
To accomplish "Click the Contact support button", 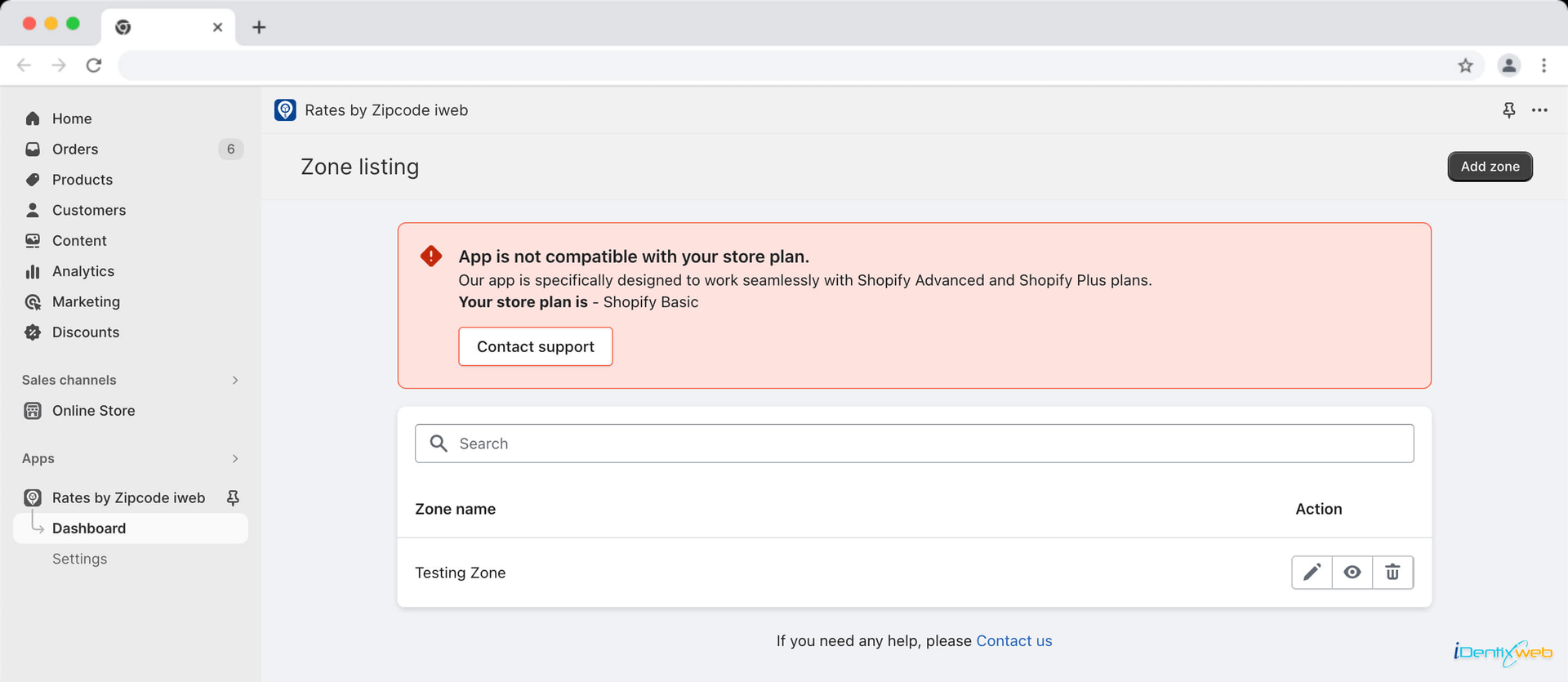I will (x=535, y=346).
